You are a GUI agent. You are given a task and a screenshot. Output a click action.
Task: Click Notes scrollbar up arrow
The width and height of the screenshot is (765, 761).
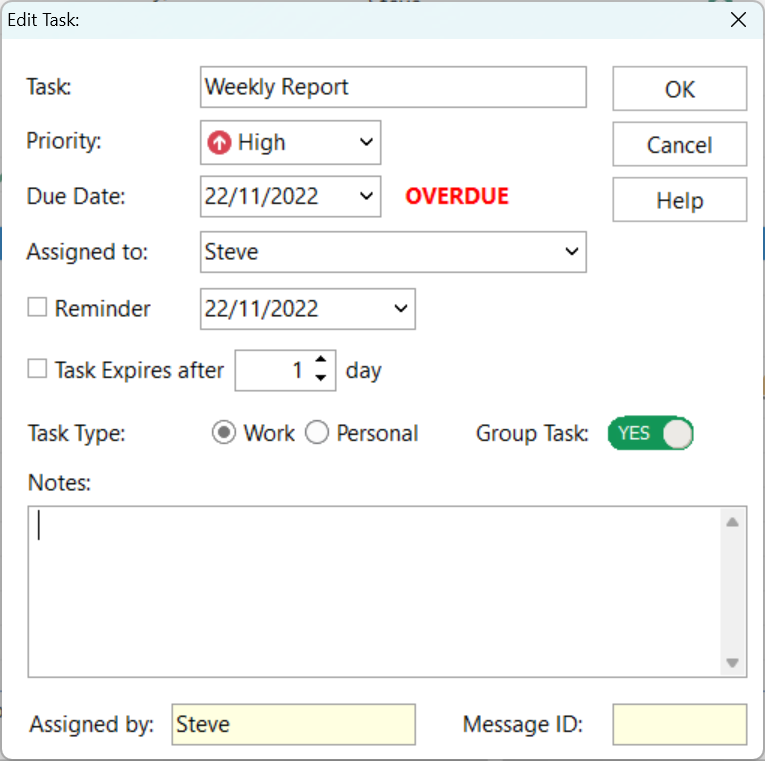pos(732,522)
